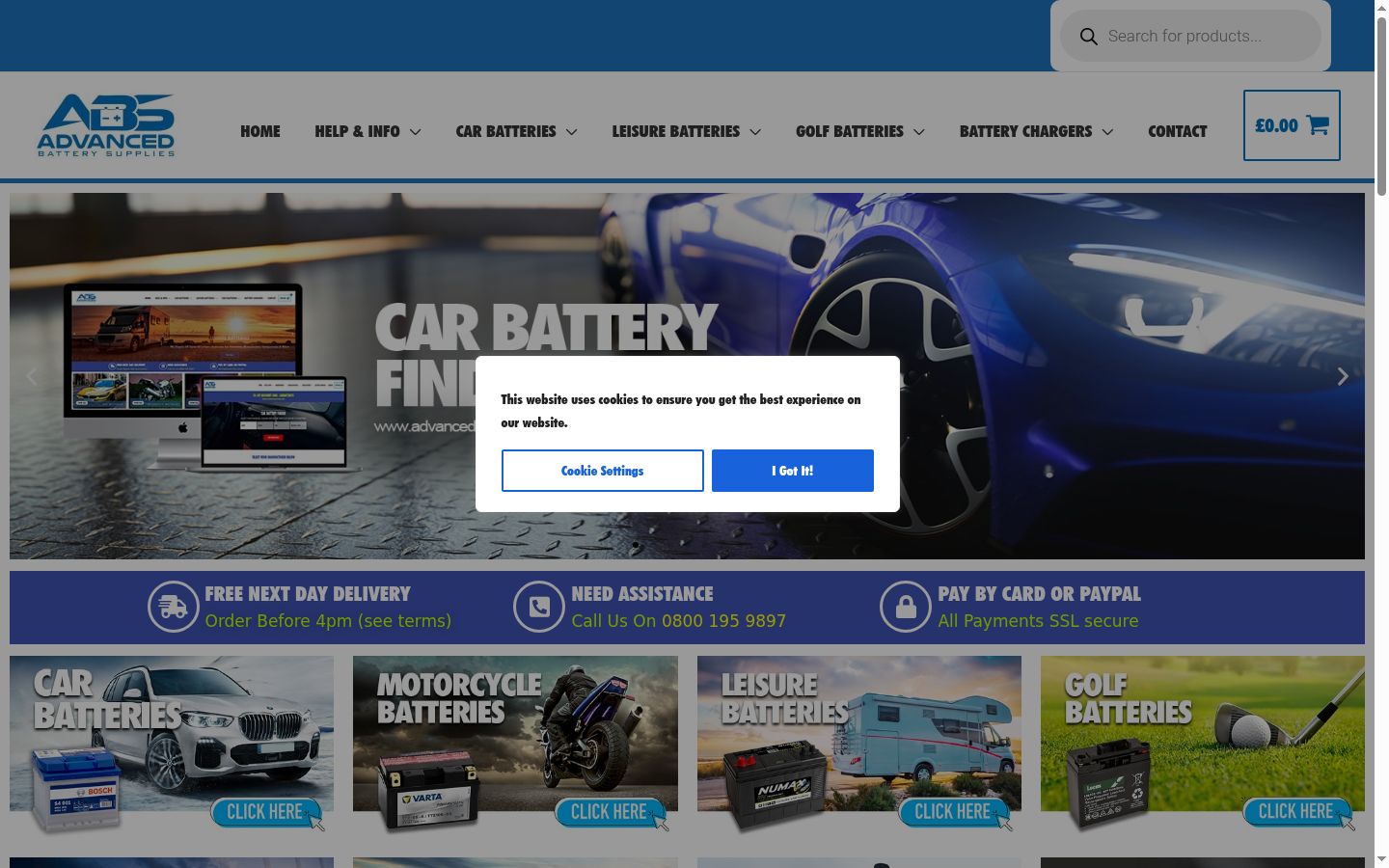Open the shopping cart icon
1389x868 pixels.
[x=1317, y=125]
